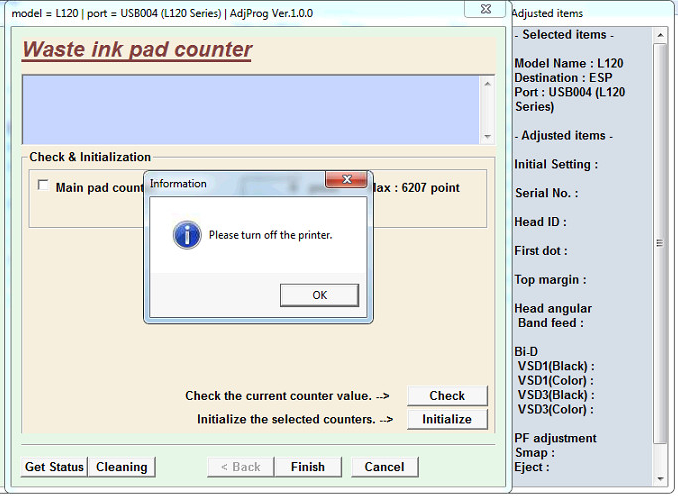Select the Model Name : L120 entry
This screenshot has width=678, height=497.
(569, 64)
